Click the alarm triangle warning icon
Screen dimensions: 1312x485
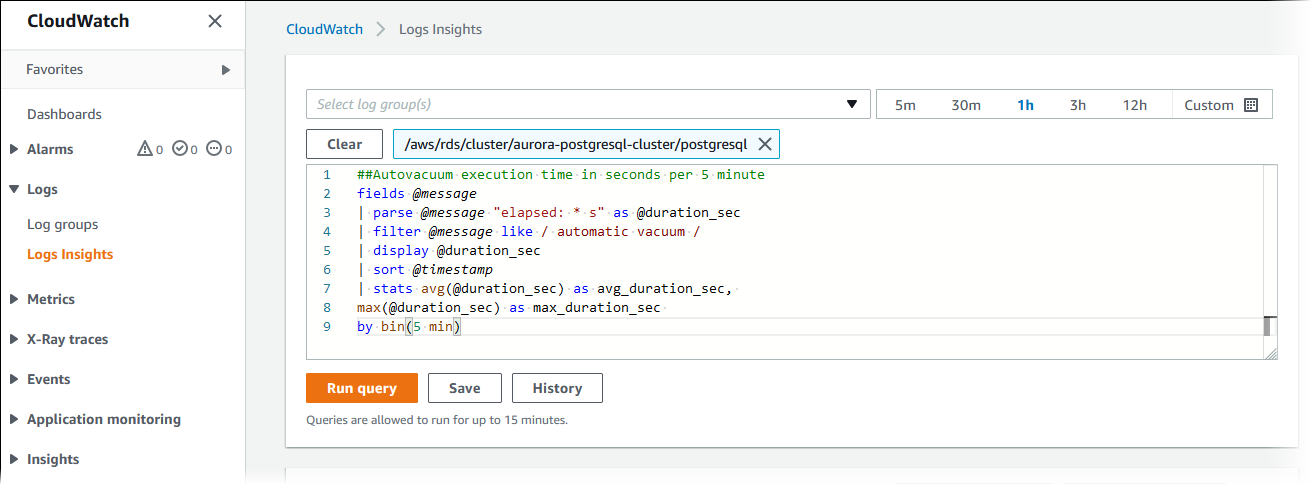pyautogui.click(x=144, y=149)
